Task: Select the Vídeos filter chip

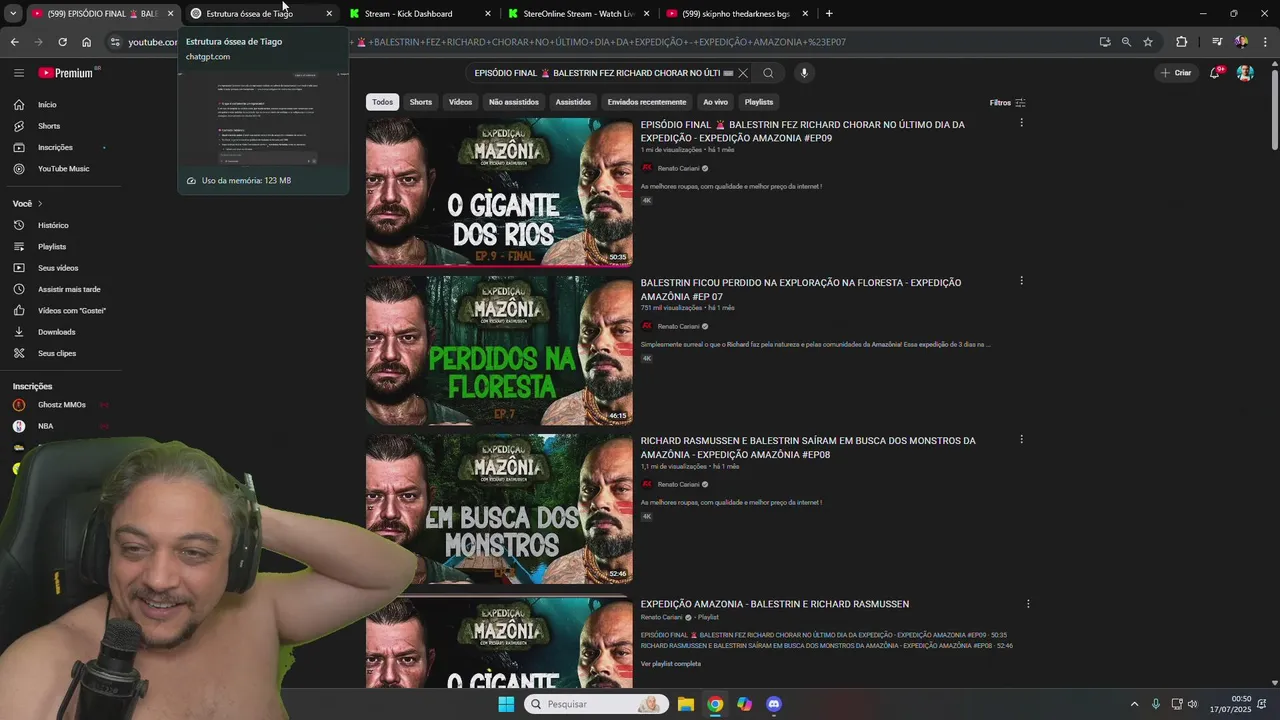Action: click(460, 102)
